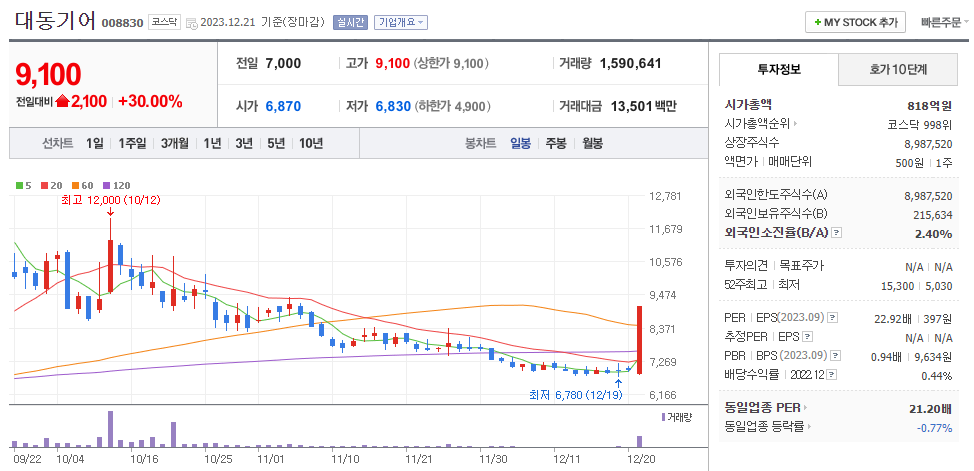Click the purple 120-day moving average legend

click(x=116, y=185)
